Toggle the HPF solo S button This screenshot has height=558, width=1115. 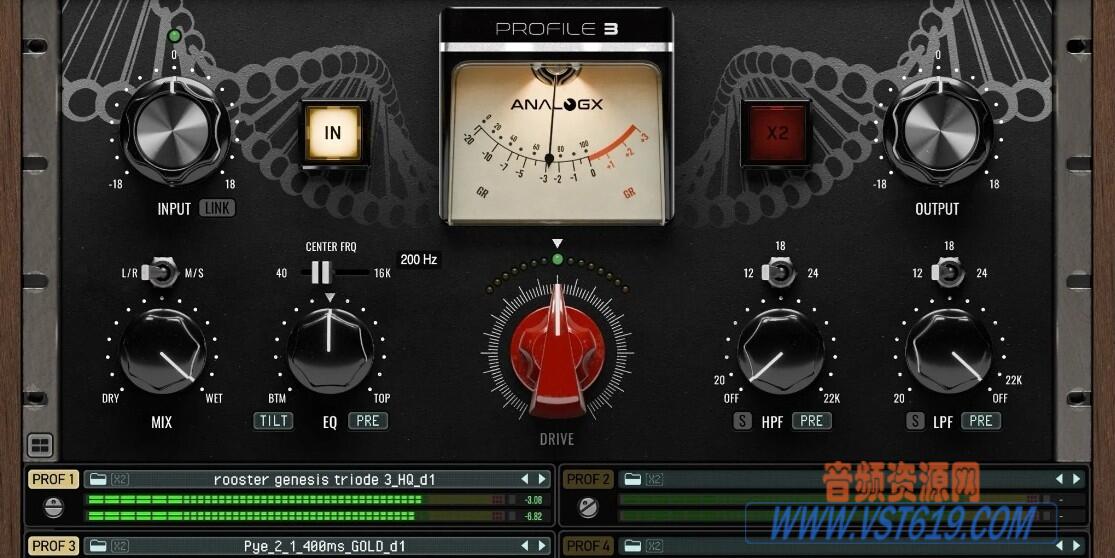[742, 421]
